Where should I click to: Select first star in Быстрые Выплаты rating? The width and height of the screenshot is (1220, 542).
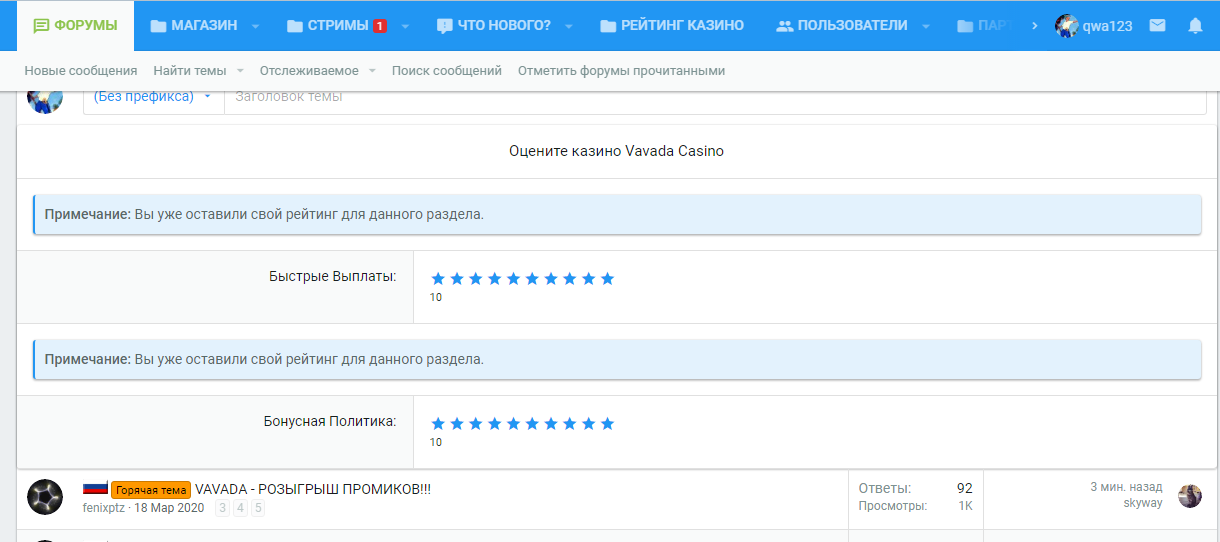[x=438, y=278]
